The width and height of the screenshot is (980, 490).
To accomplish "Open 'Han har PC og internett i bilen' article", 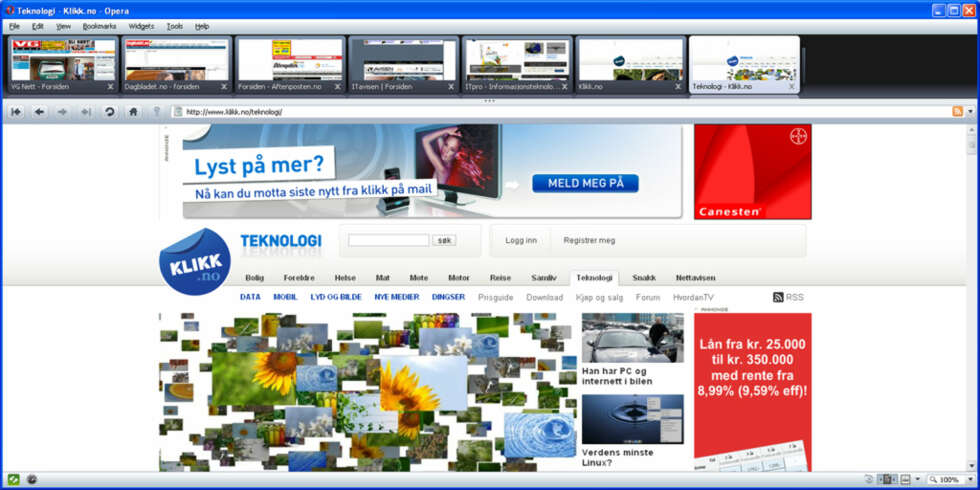I will click(617, 376).
